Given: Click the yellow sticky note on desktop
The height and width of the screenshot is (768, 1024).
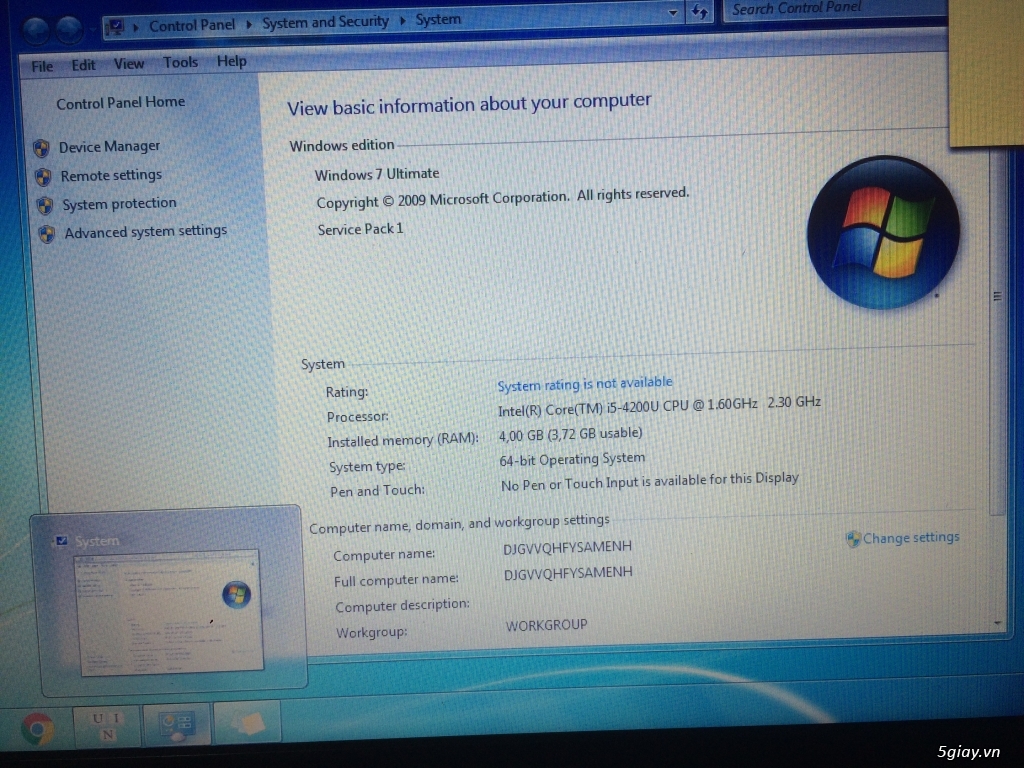Looking at the screenshot, I should click(x=986, y=71).
